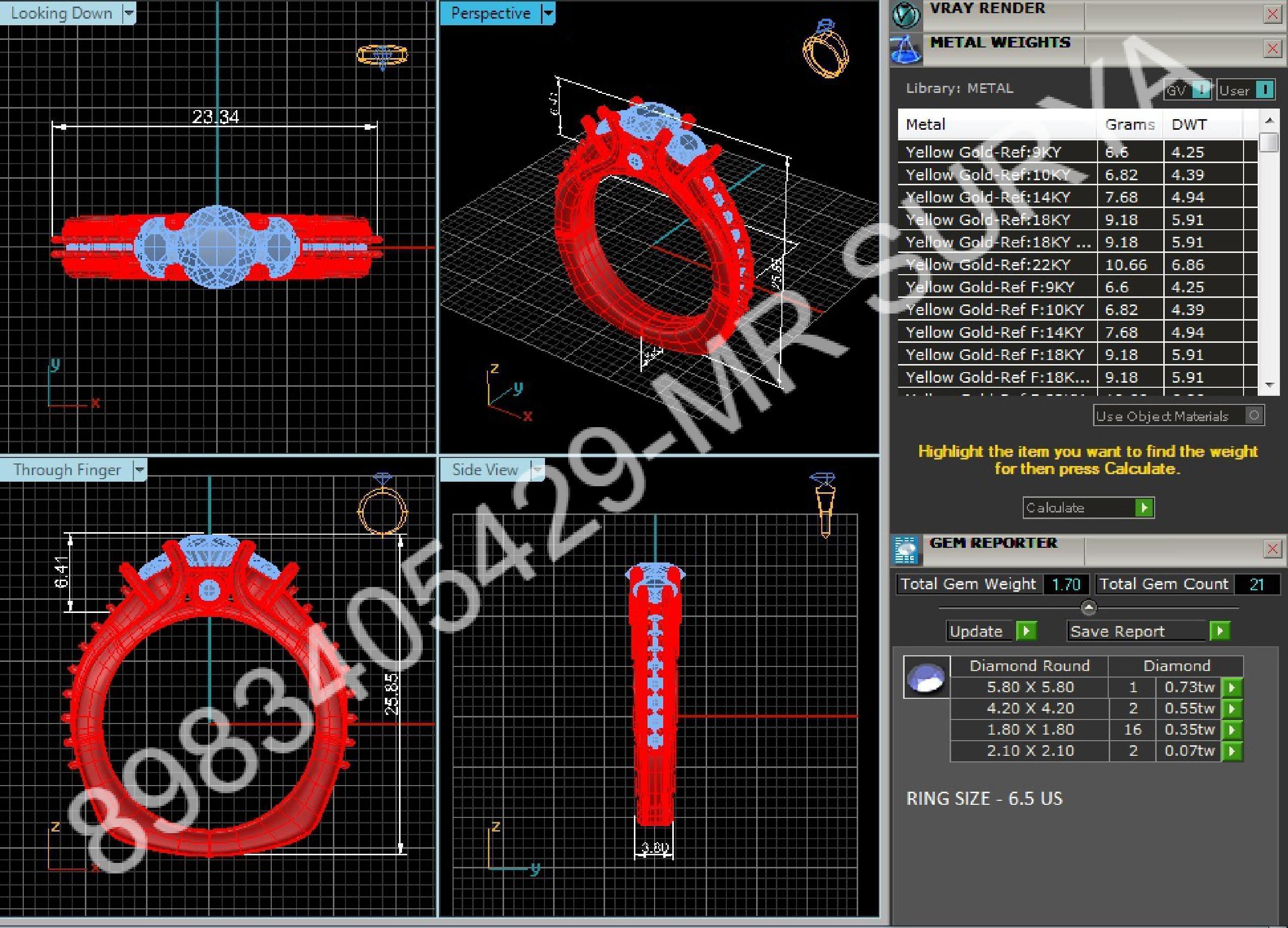Viewport: 1288px width, 928px height.
Task: Close the VRay Render panel
Action: click(x=1272, y=14)
